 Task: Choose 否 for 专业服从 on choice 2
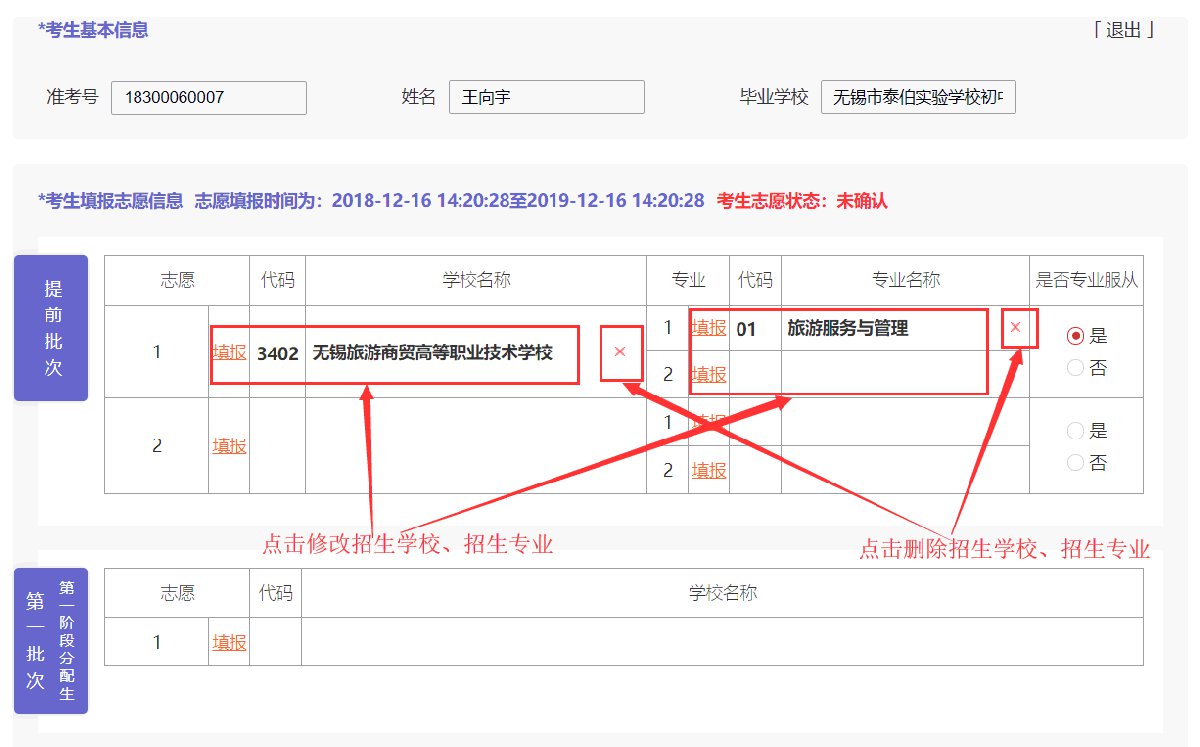(x=1076, y=463)
